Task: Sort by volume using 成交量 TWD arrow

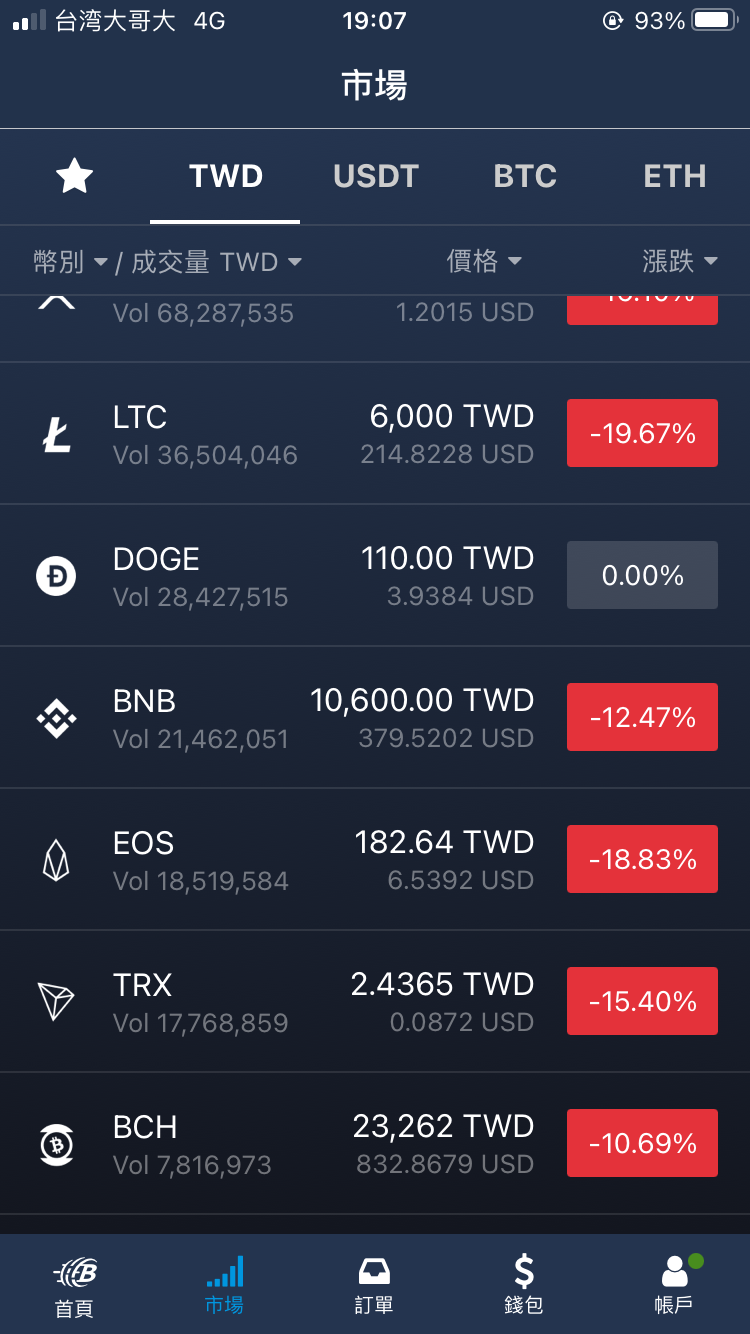Action: pyautogui.click(x=294, y=262)
